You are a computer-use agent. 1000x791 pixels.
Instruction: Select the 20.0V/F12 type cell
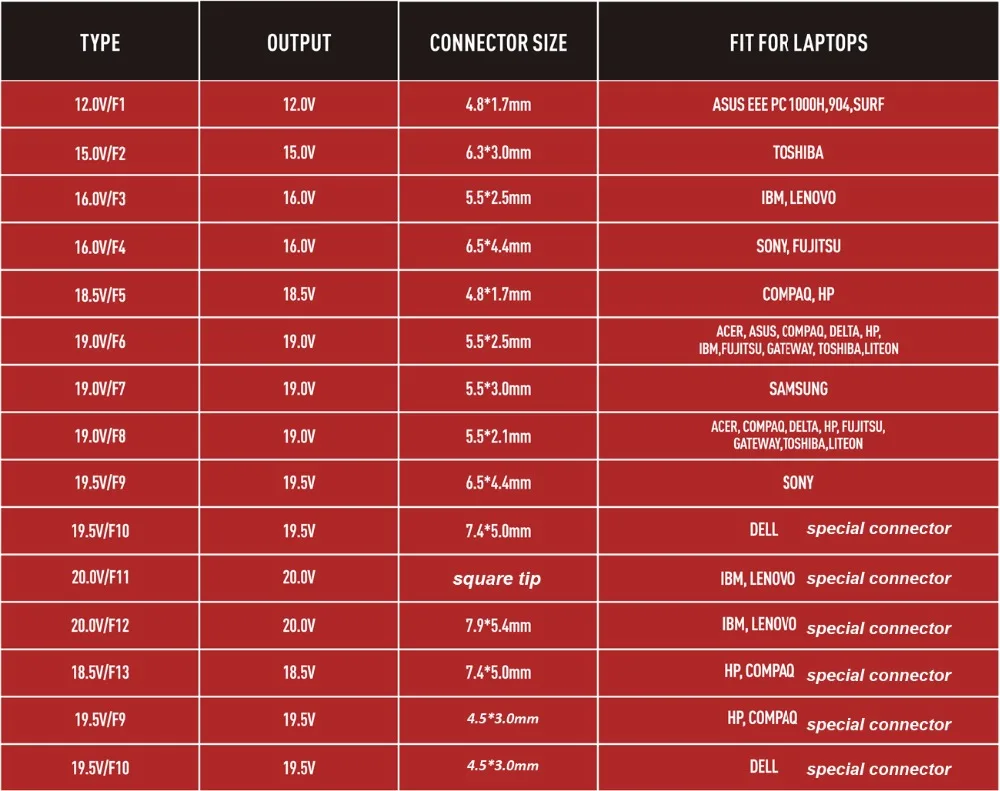pos(100,625)
